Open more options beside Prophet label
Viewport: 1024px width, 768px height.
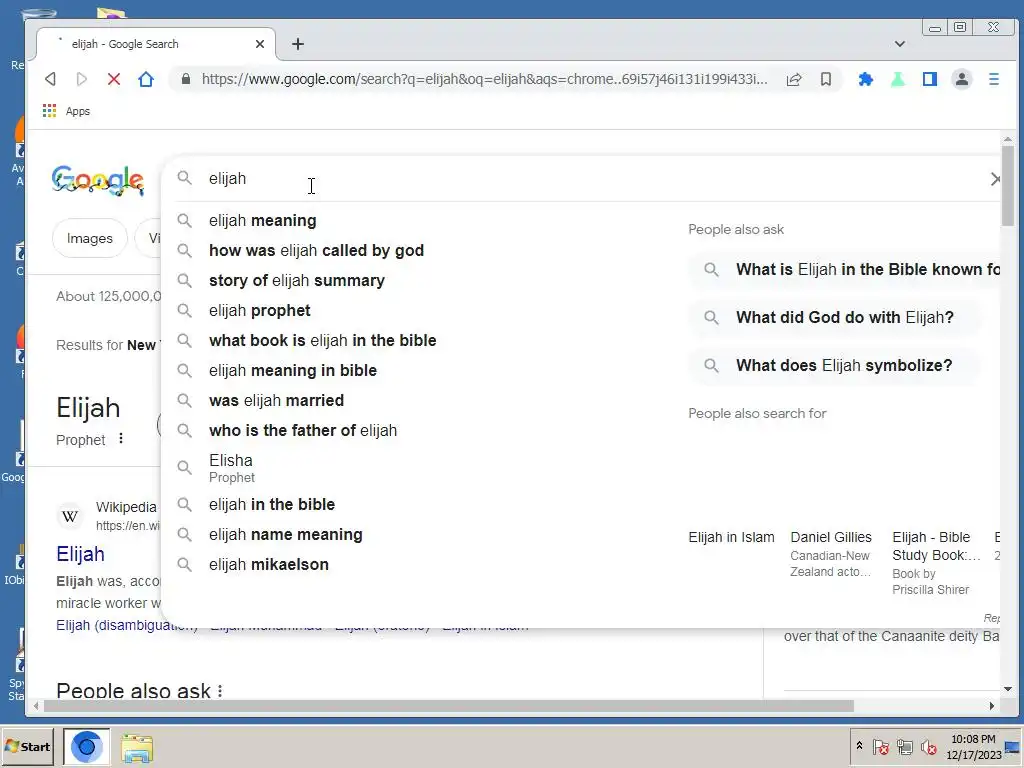point(121,439)
